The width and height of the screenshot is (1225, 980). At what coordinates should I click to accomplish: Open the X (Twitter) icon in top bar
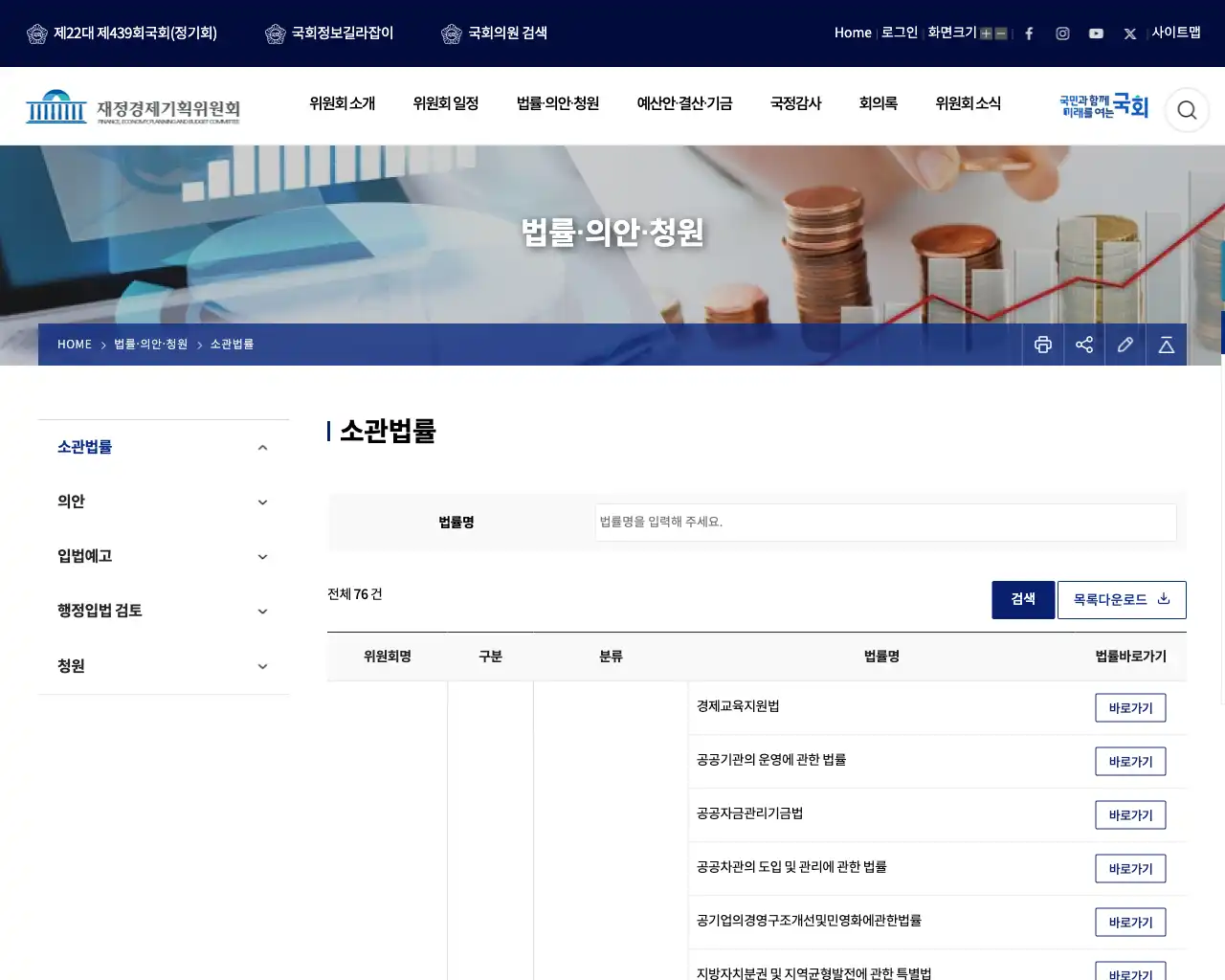pos(1130,33)
